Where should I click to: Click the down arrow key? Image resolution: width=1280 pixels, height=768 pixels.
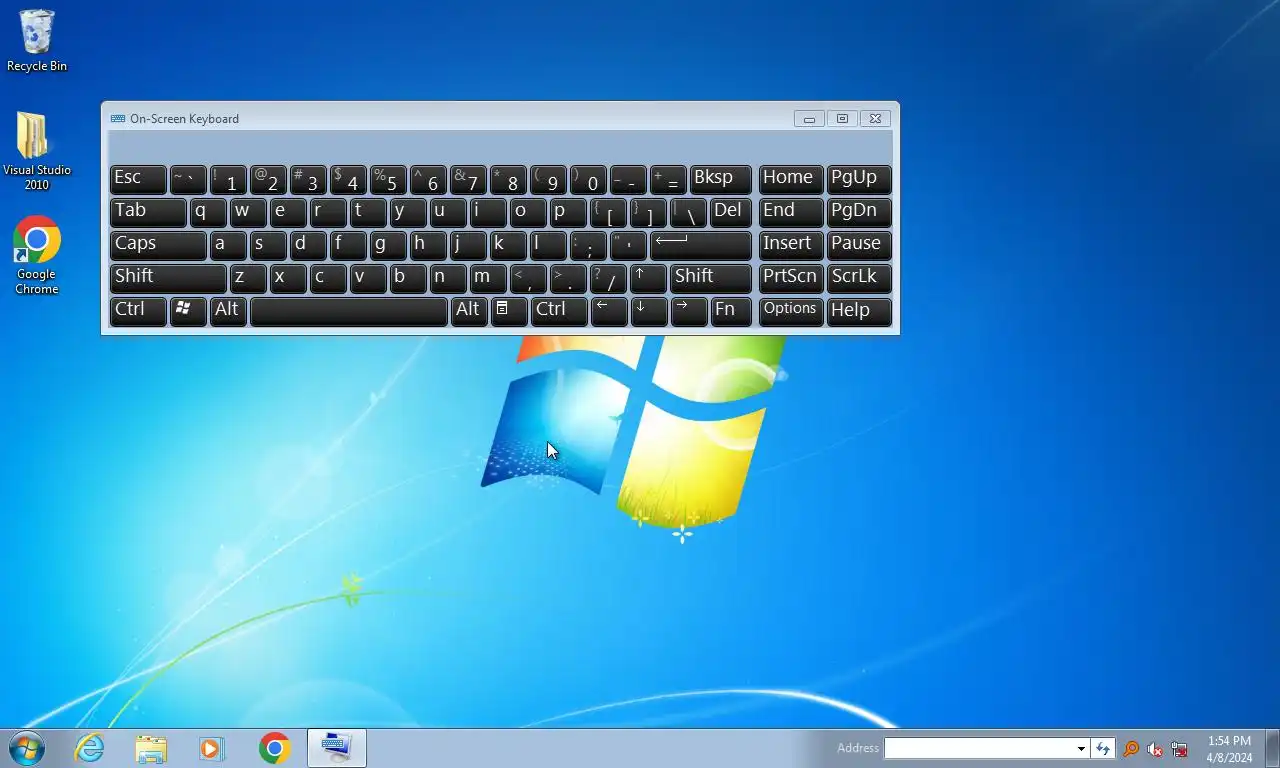[x=649, y=310]
